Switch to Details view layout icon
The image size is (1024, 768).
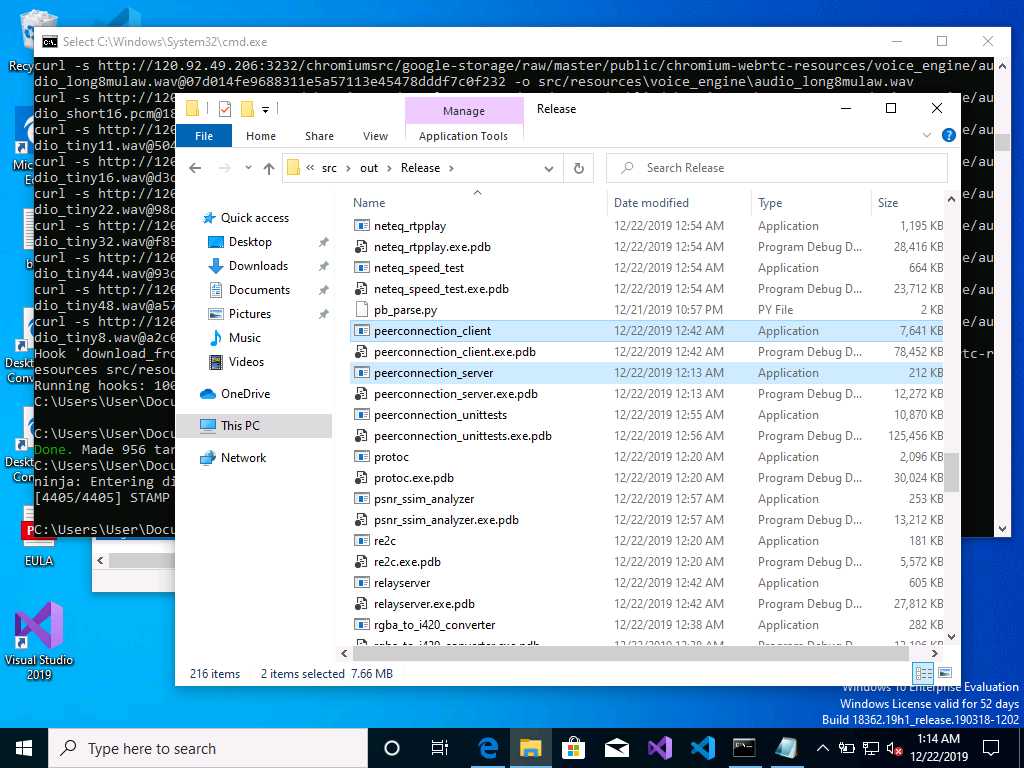(924, 673)
